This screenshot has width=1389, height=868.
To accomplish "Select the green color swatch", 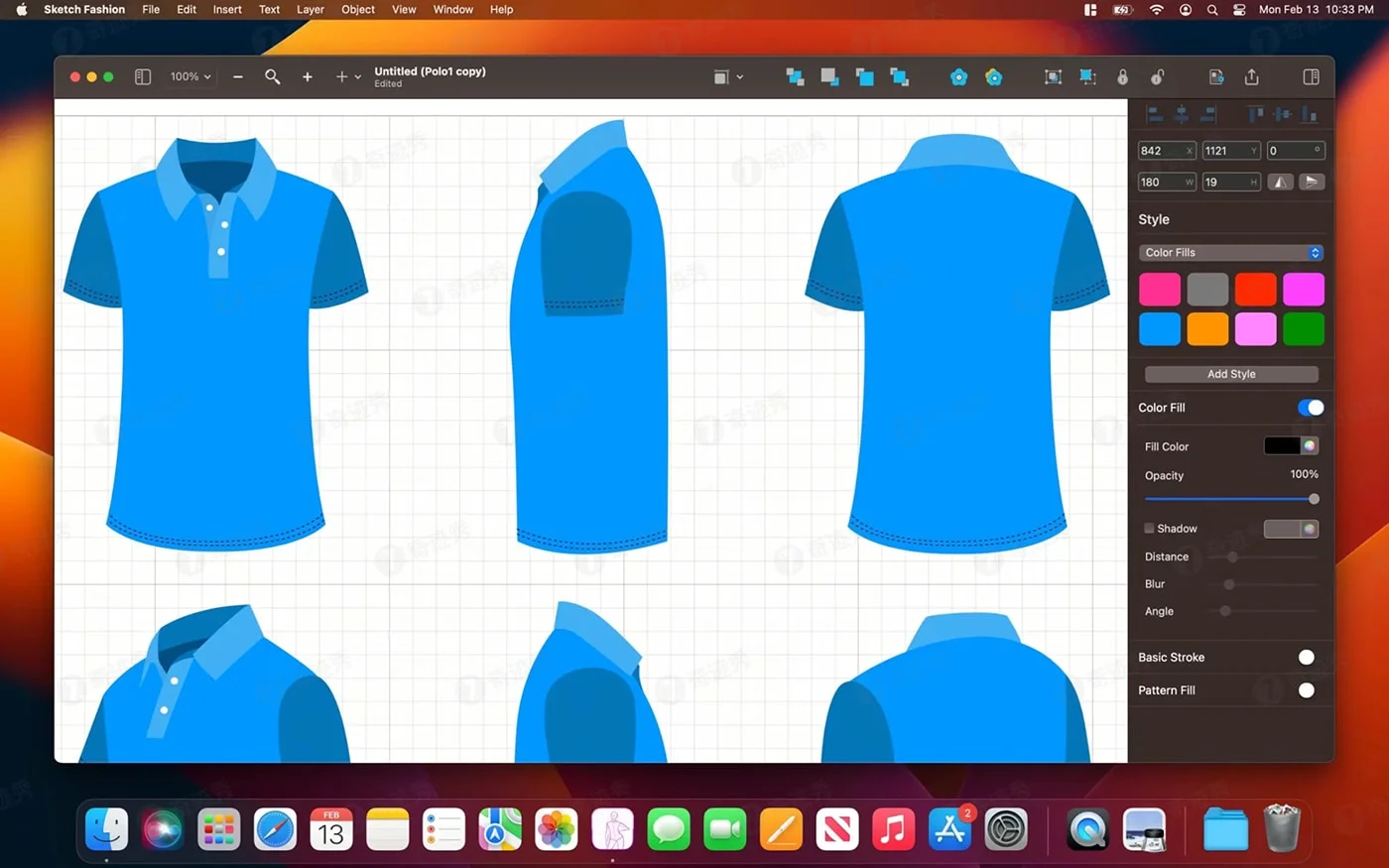I will click(1304, 328).
